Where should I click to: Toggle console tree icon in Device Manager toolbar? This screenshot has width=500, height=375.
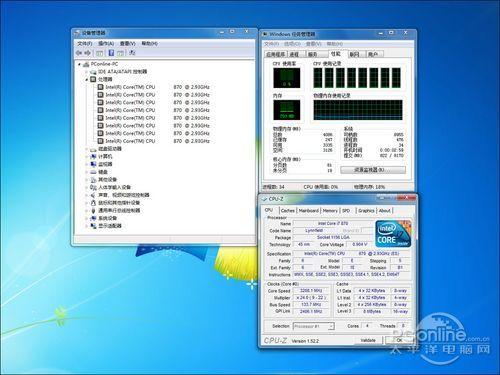pos(99,53)
